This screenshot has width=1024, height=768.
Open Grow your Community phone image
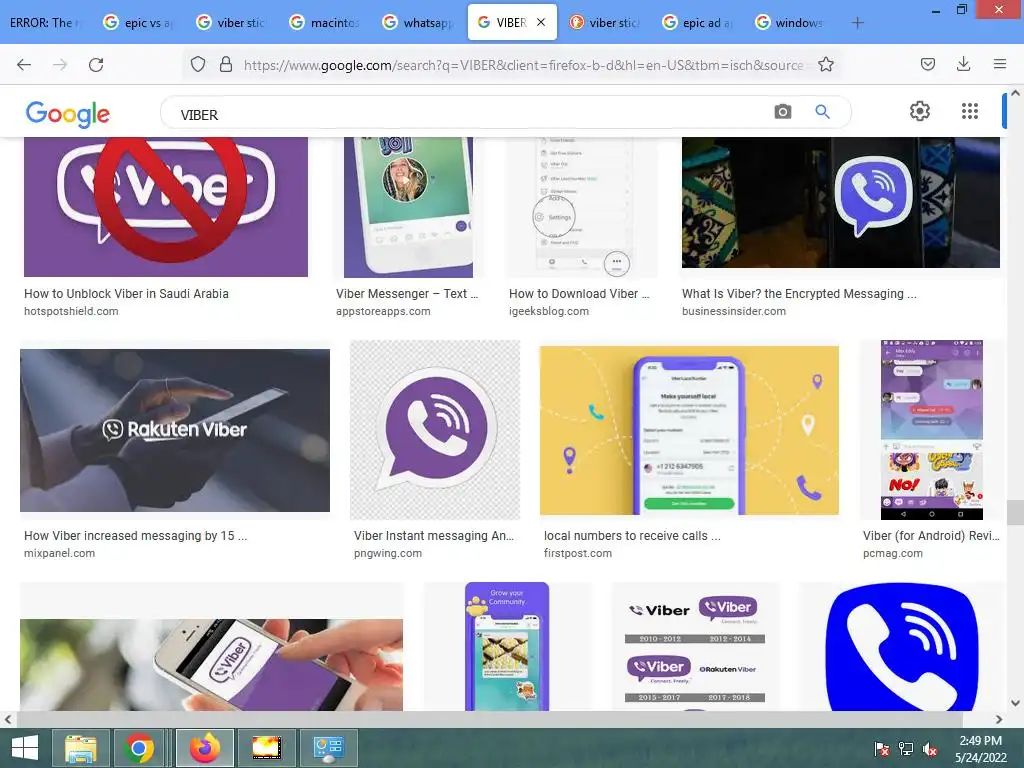point(507,647)
